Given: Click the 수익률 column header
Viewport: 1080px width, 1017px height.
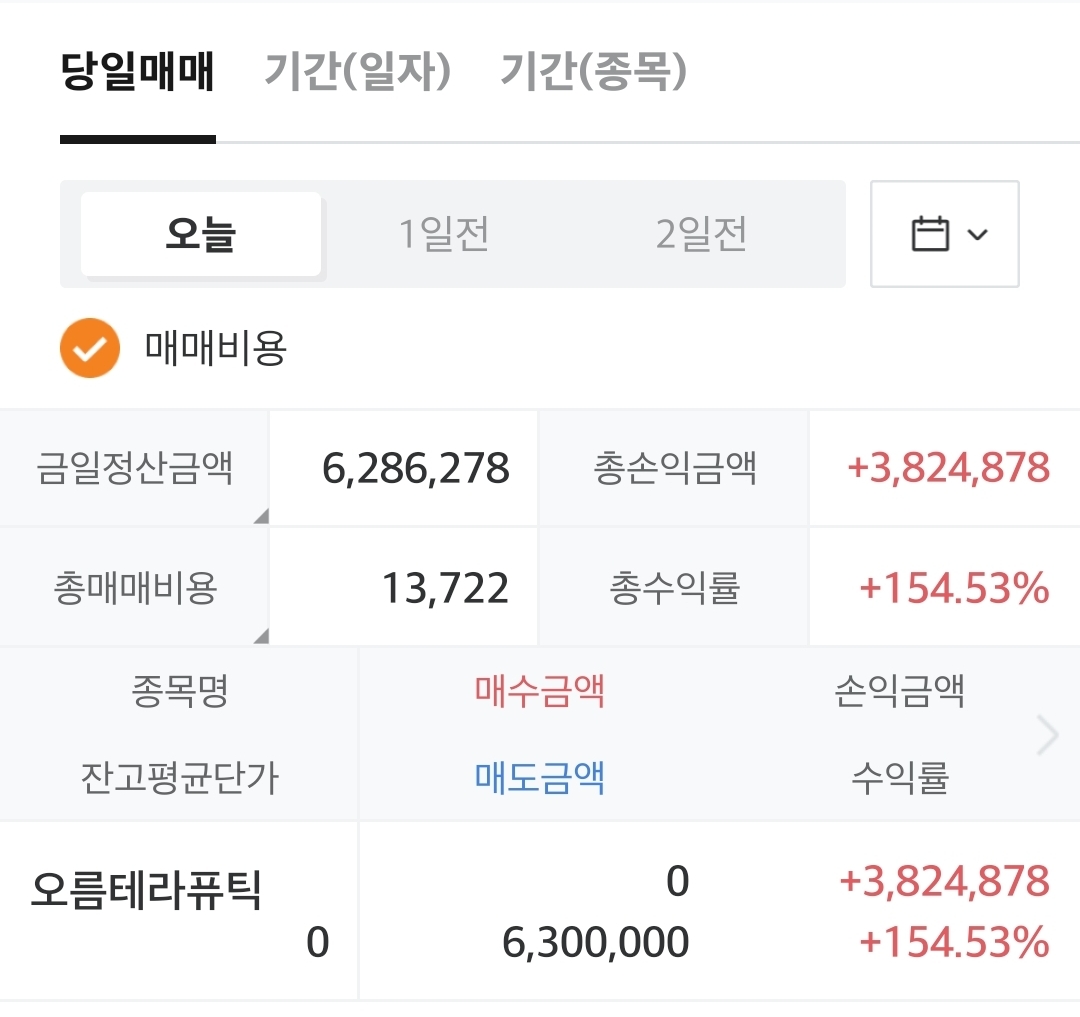Looking at the screenshot, I should tap(899, 777).
